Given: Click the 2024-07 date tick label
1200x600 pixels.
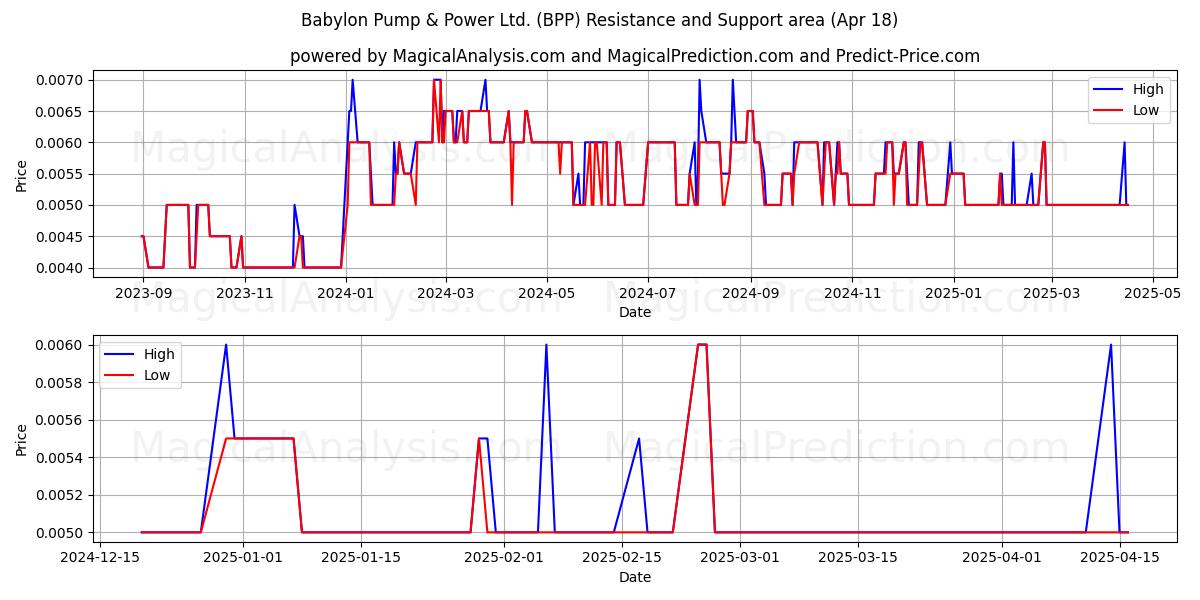Looking at the screenshot, I should pyautogui.click(x=648, y=293).
